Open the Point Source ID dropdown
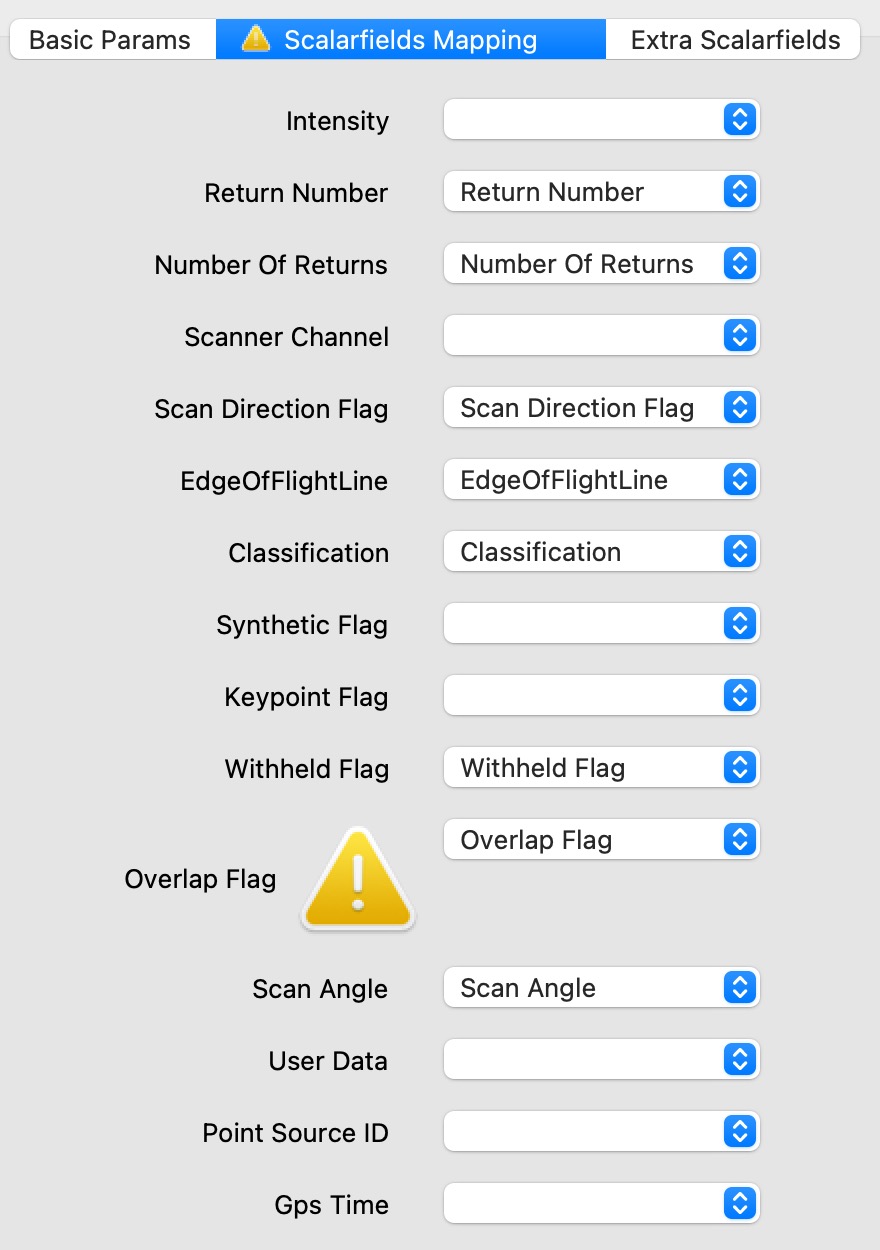 (601, 1132)
